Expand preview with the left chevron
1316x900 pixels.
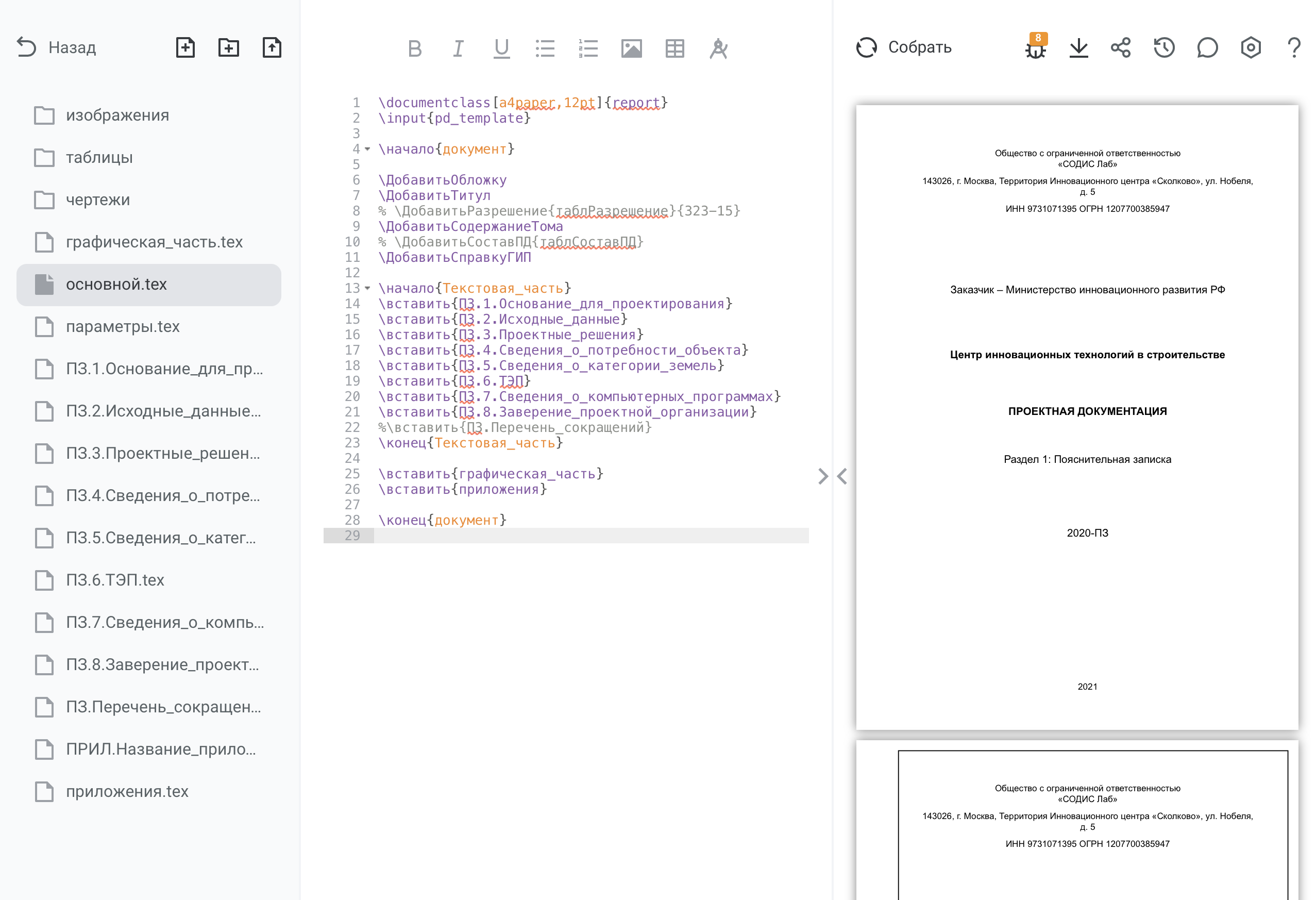coord(842,476)
